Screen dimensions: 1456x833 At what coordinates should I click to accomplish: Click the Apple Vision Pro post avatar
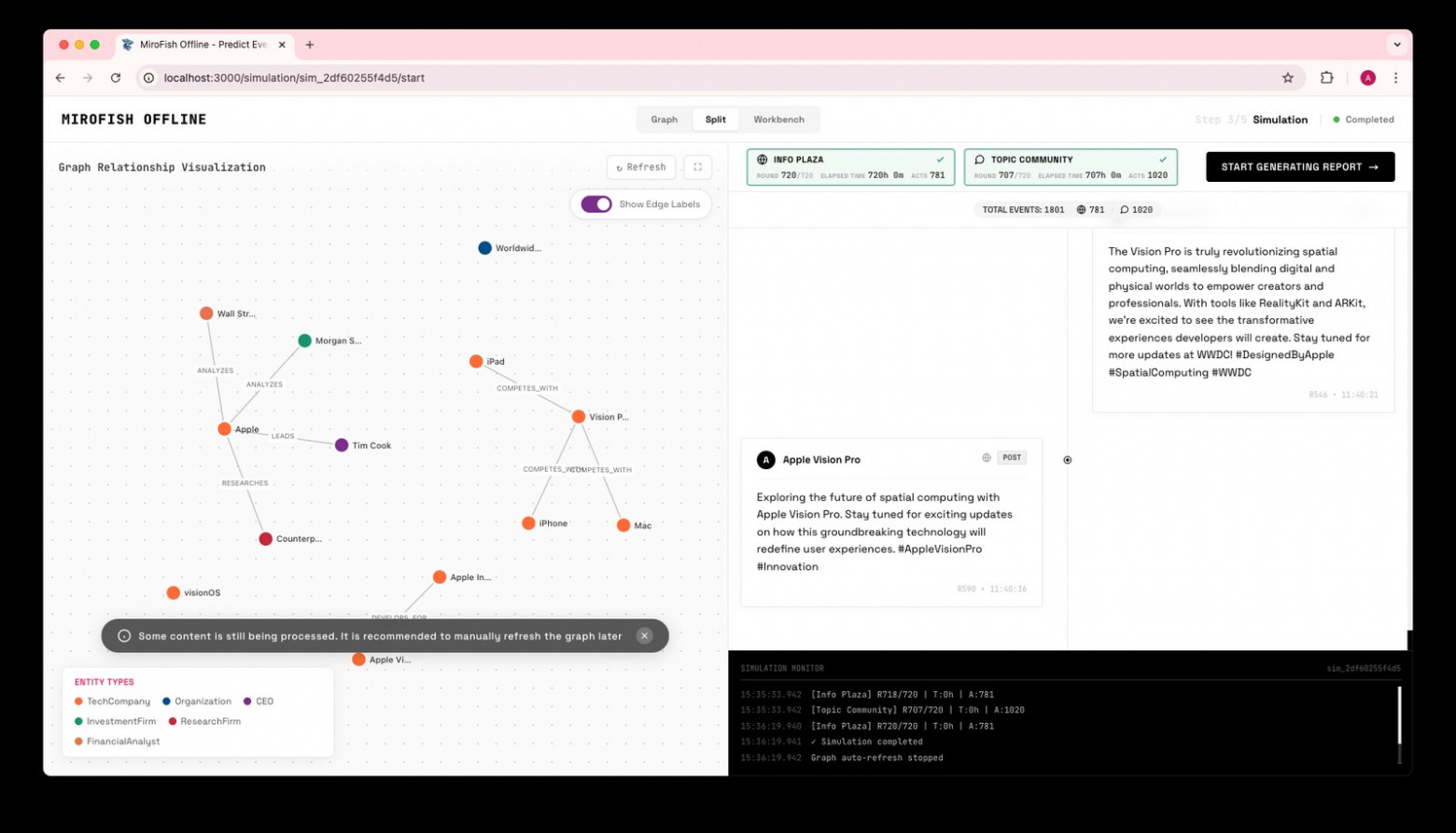click(x=766, y=460)
